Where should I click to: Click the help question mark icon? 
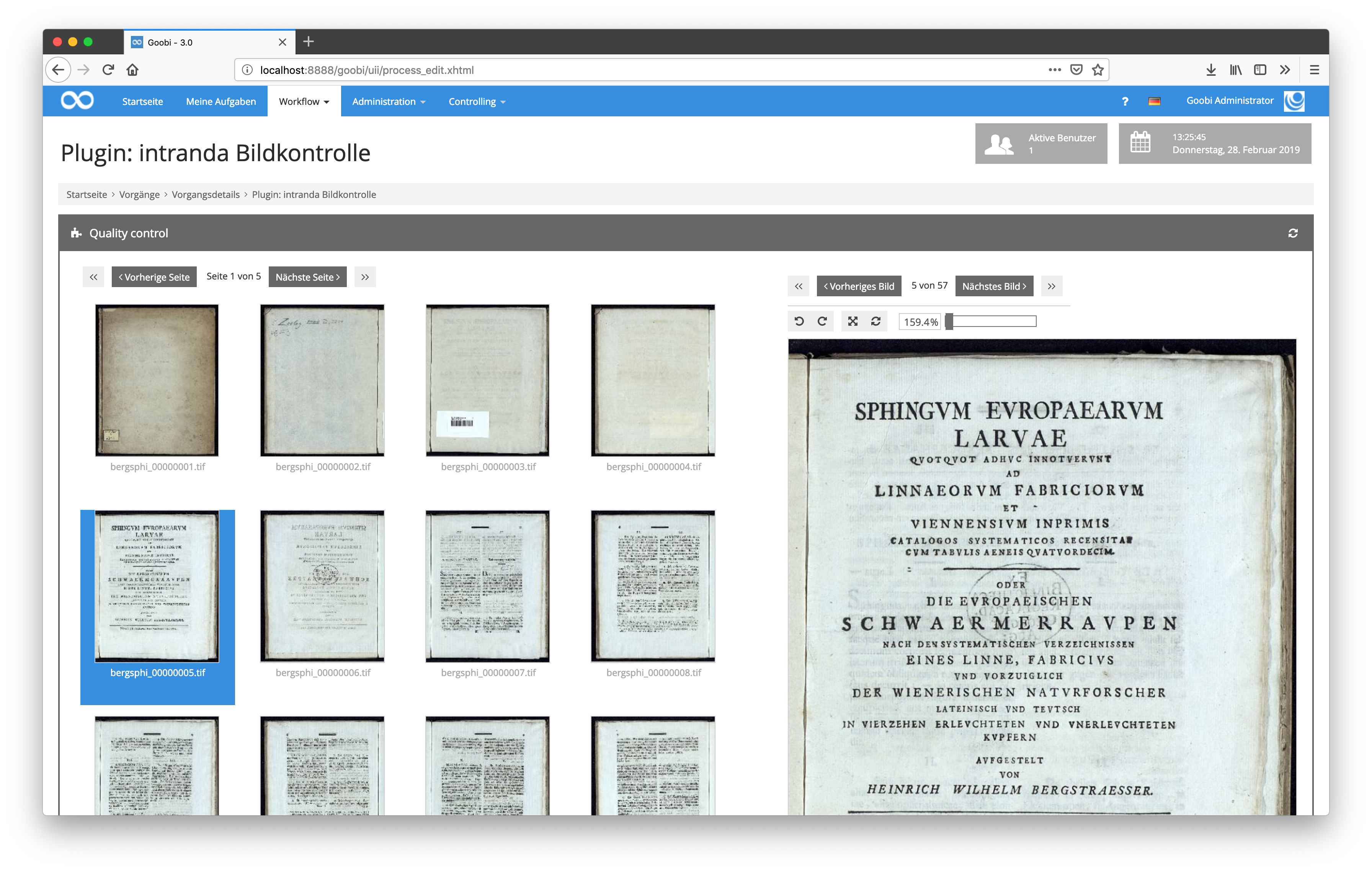tap(1125, 101)
